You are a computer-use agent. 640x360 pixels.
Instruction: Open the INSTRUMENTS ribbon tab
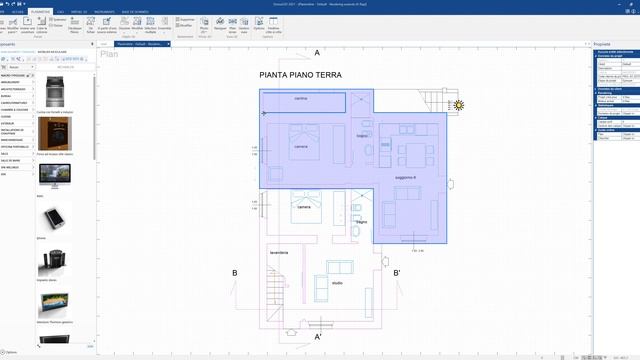pyautogui.click(x=104, y=12)
